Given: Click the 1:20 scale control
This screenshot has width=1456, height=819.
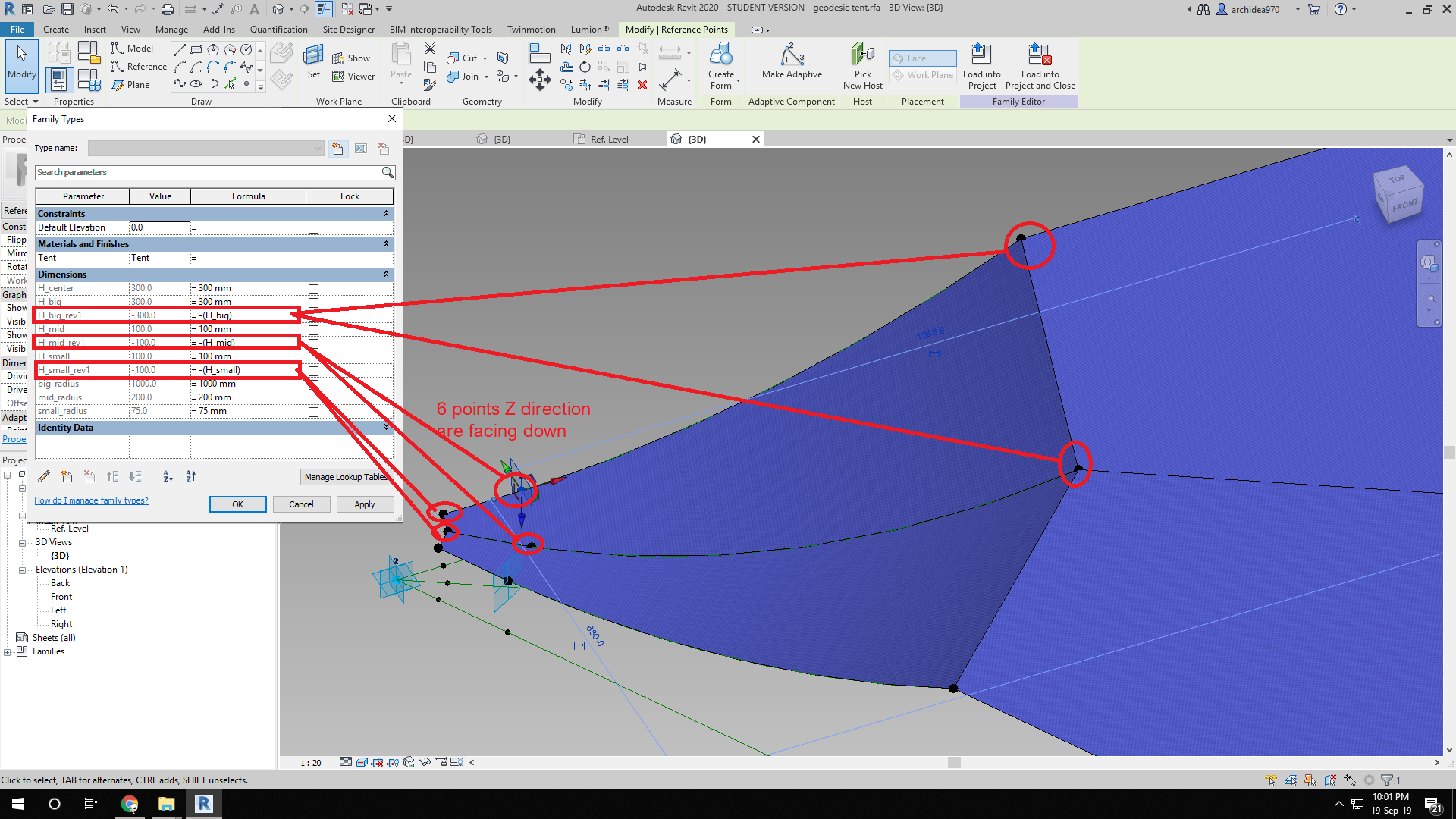Looking at the screenshot, I should point(310,763).
